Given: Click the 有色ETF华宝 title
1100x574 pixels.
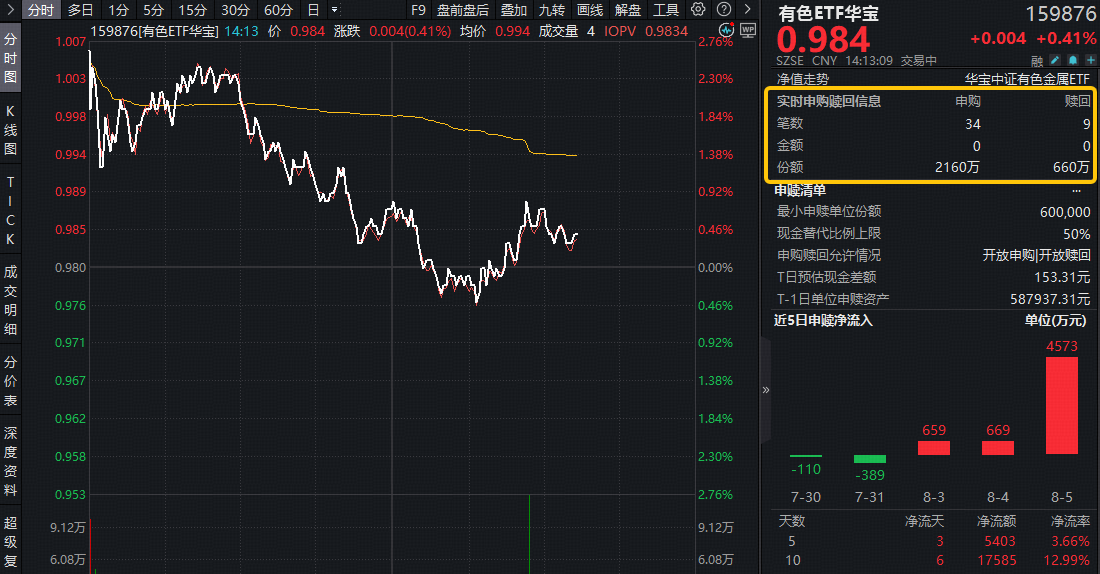Looking at the screenshot, I should click(x=828, y=13).
